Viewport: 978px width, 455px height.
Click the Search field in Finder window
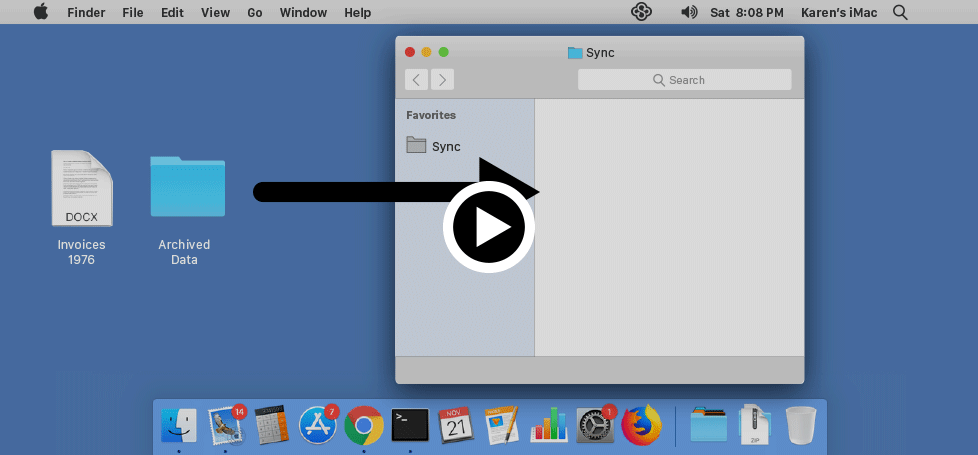coord(684,80)
